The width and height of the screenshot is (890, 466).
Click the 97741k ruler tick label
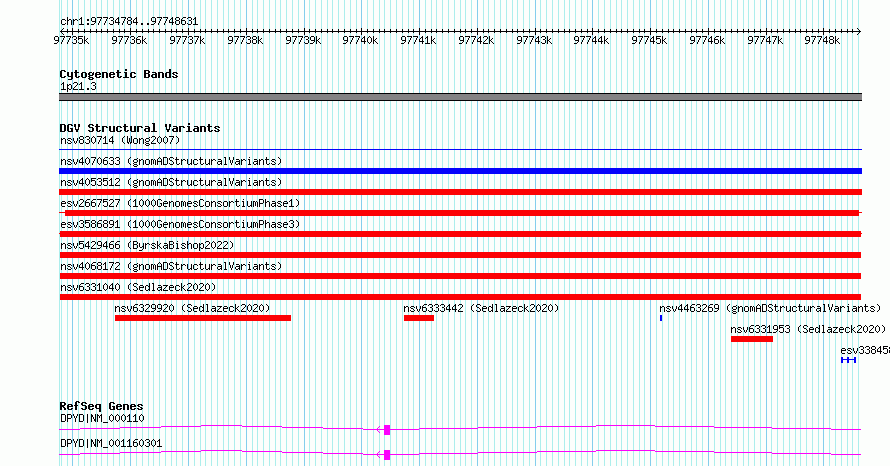coord(418,40)
